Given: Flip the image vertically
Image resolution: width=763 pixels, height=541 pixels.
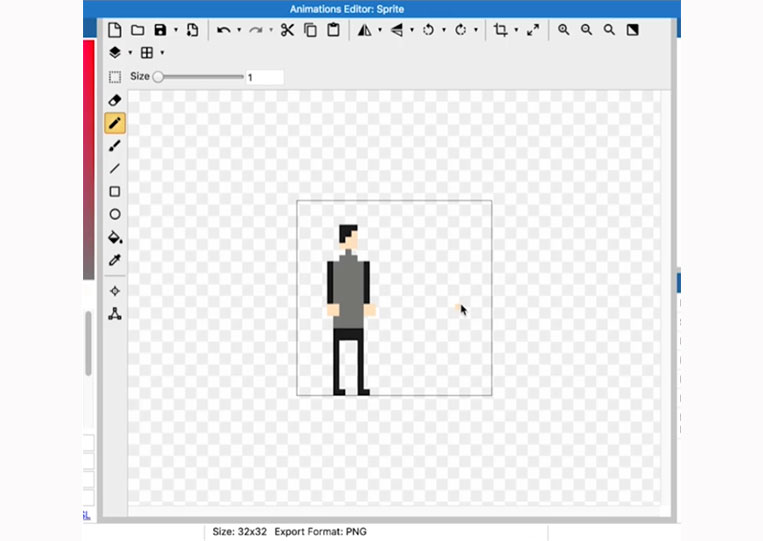Looking at the screenshot, I should click(x=397, y=30).
